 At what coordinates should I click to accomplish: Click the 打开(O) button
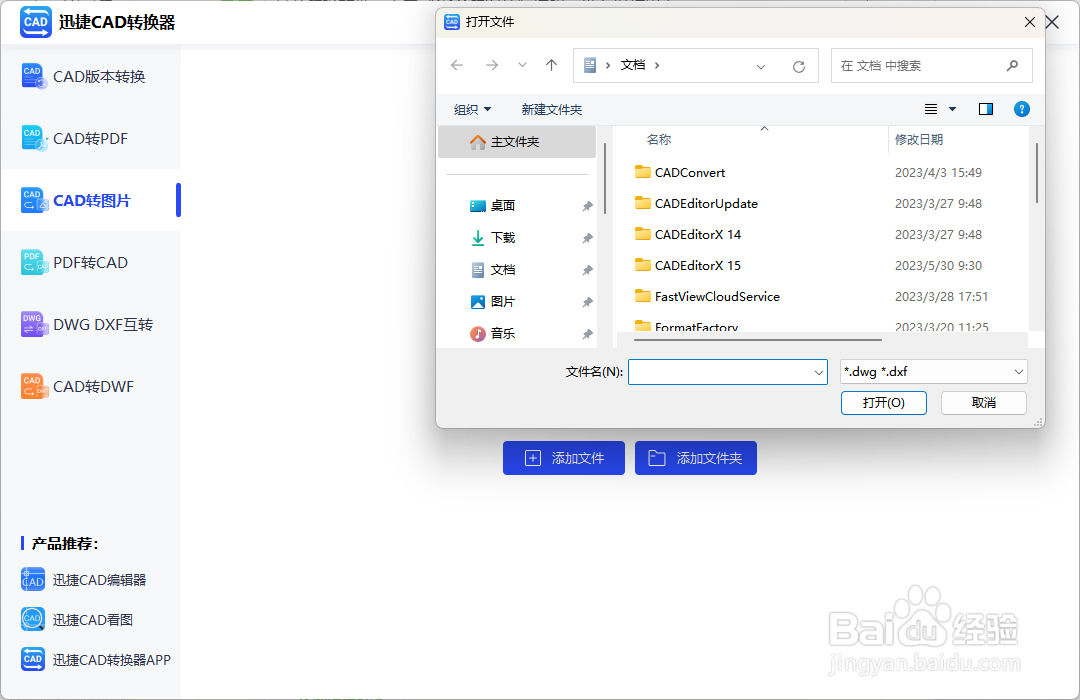click(x=884, y=403)
